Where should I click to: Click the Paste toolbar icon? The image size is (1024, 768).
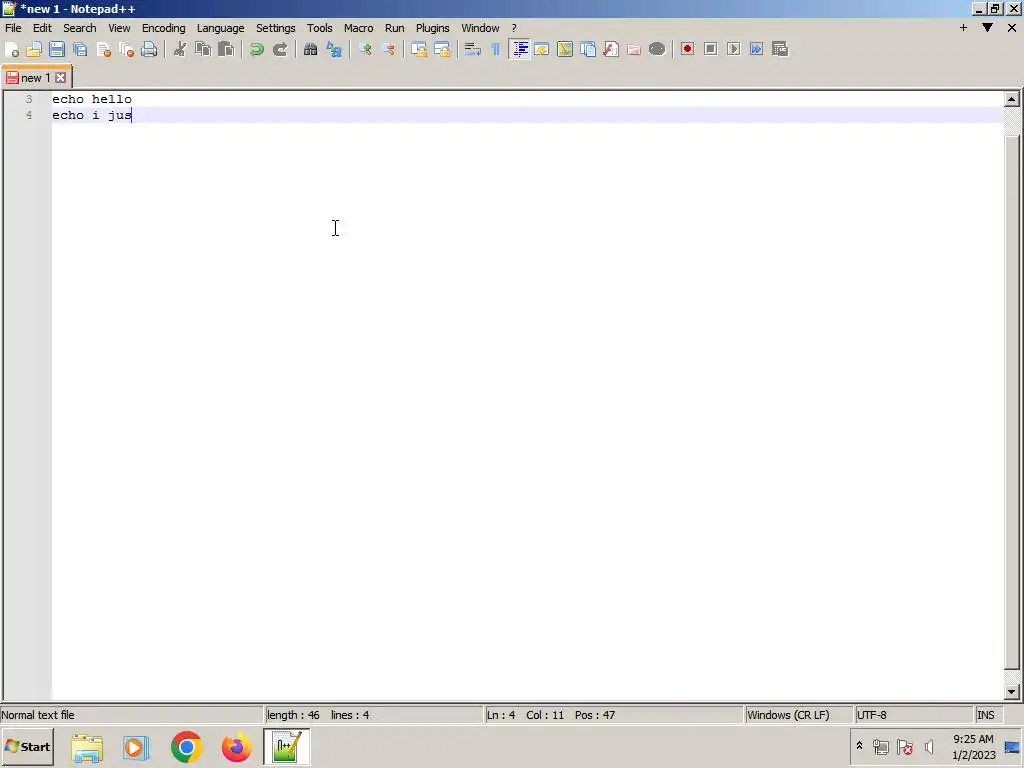point(226,50)
